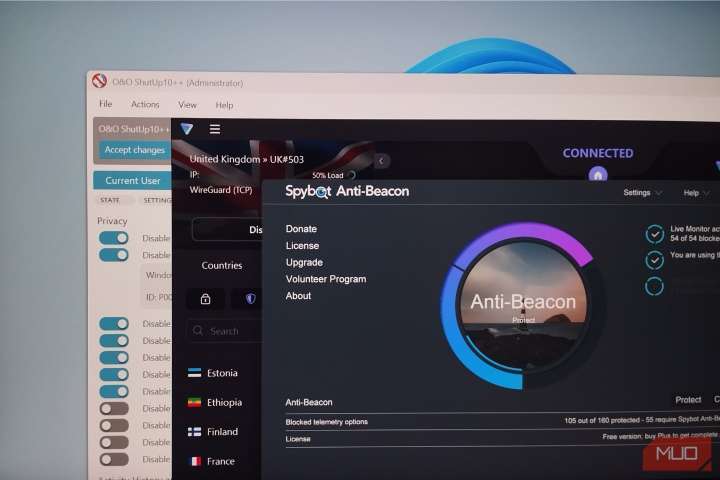Screen dimensions: 720x480
Task: Click the third empty status circle icon
Action: coord(654,286)
